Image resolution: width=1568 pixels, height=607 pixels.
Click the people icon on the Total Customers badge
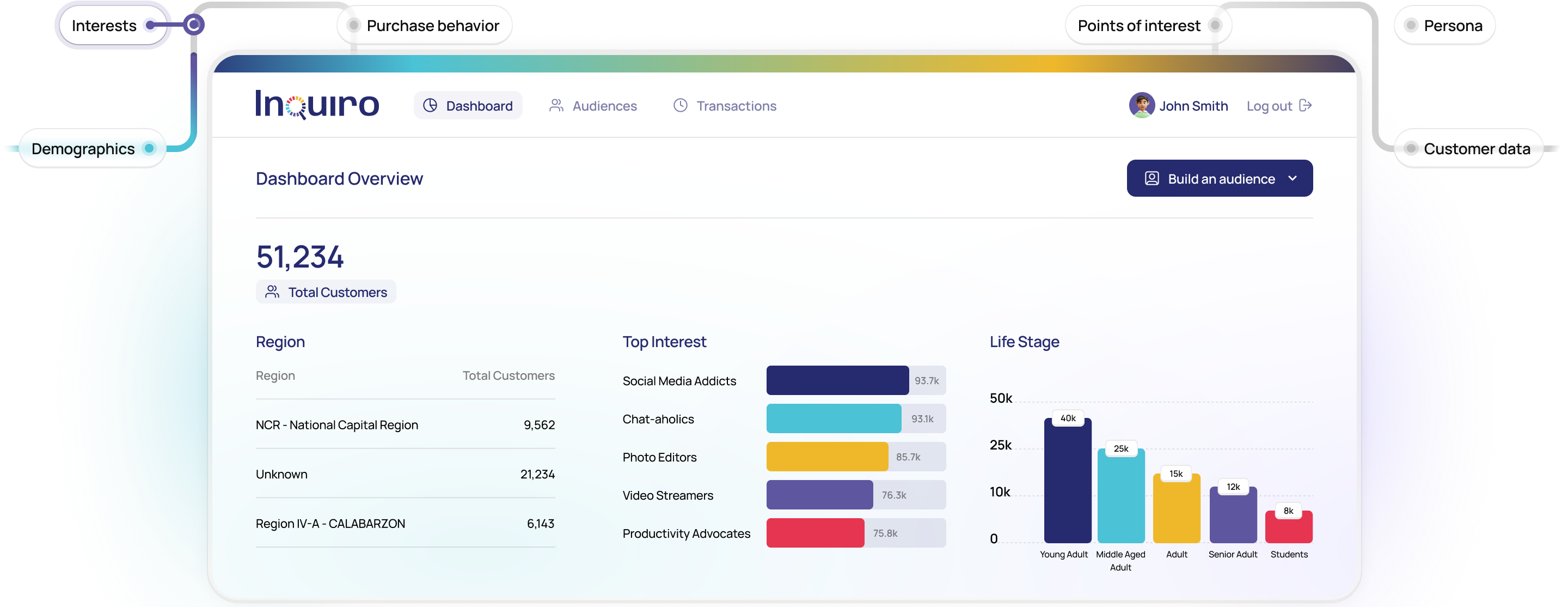[273, 292]
